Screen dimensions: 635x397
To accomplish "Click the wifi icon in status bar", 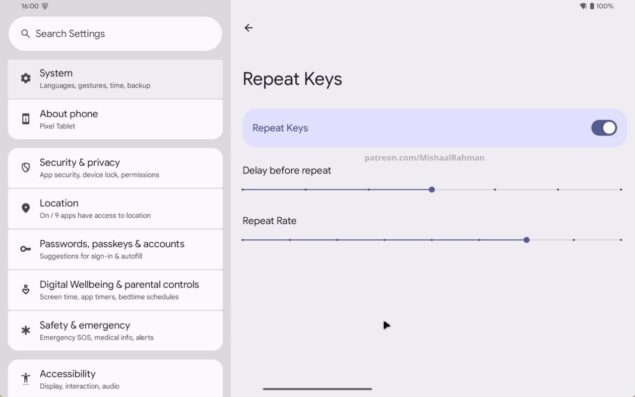I will [x=583, y=6].
